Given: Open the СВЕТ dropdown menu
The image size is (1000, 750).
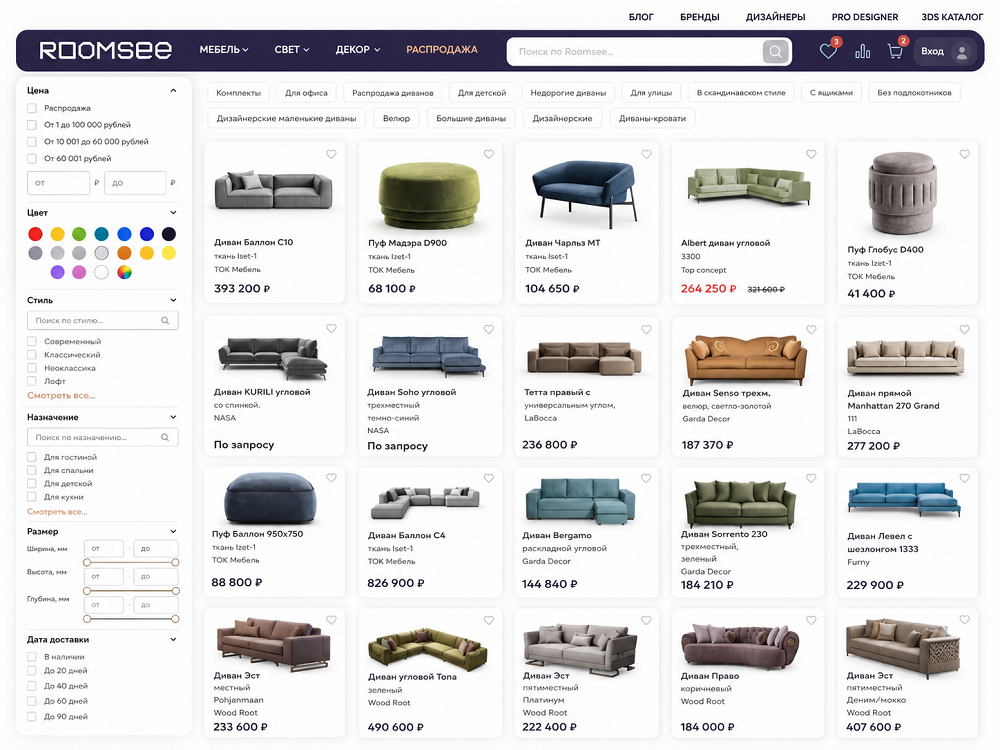Looking at the screenshot, I should [x=291, y=50].
